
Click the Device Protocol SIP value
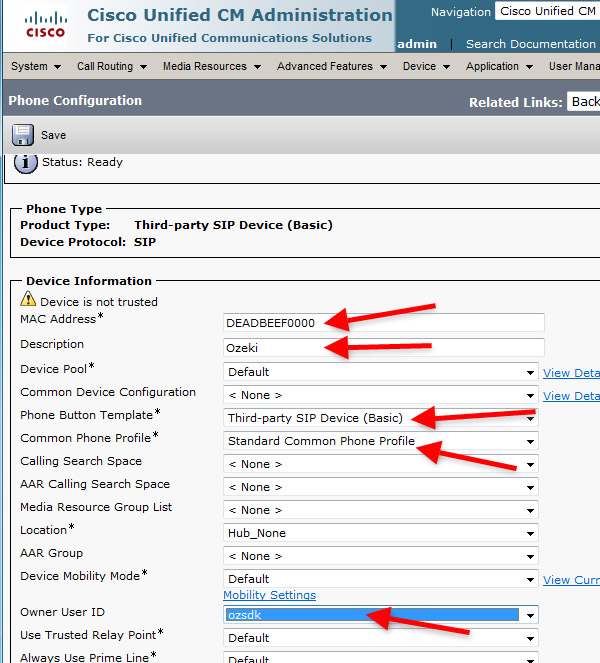(x=145, y=242)
